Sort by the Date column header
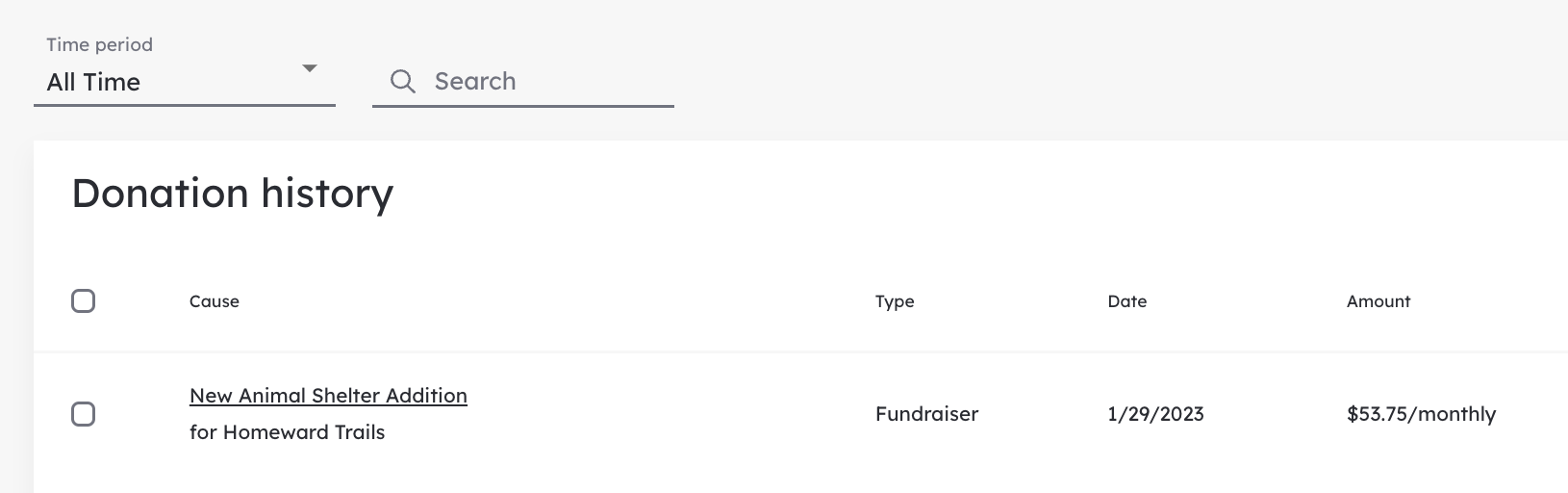Image resolution: width=1568 pixels, height=493 pixels. pyautogui.click(x=1127, y=301)
